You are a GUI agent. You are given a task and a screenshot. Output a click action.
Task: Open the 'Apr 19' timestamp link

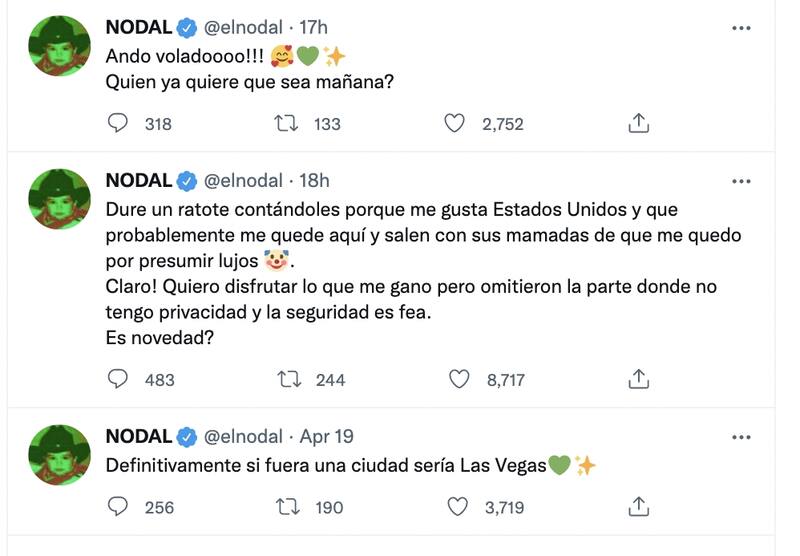[x=327, y=437]
